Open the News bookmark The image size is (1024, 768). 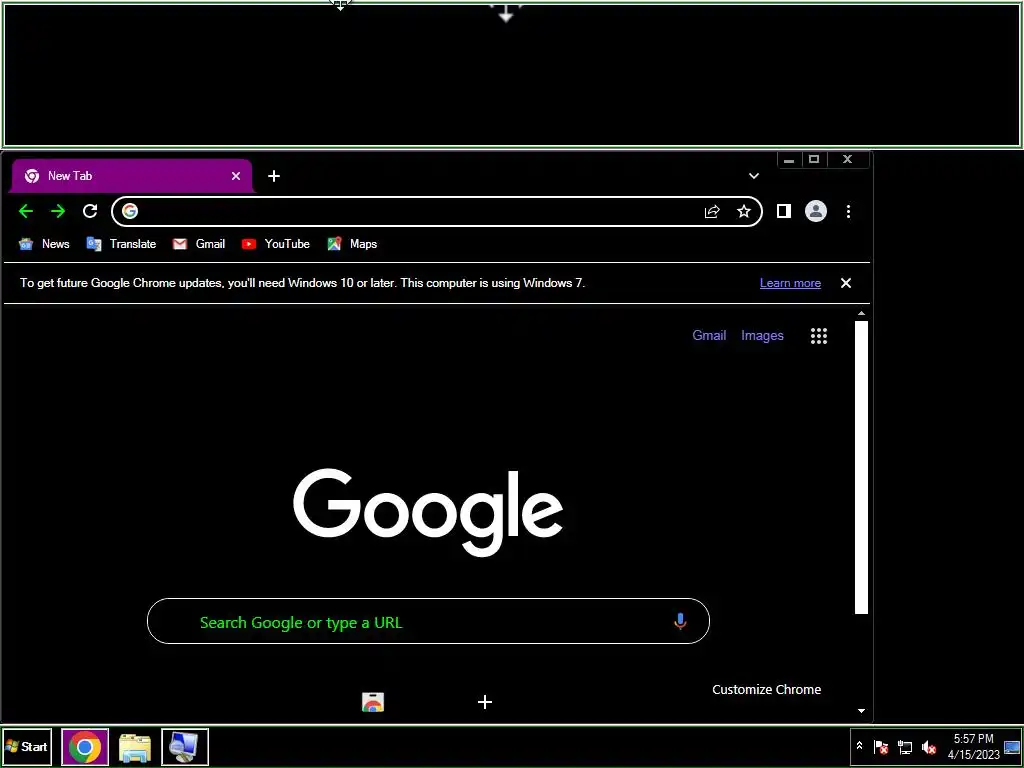44,244
